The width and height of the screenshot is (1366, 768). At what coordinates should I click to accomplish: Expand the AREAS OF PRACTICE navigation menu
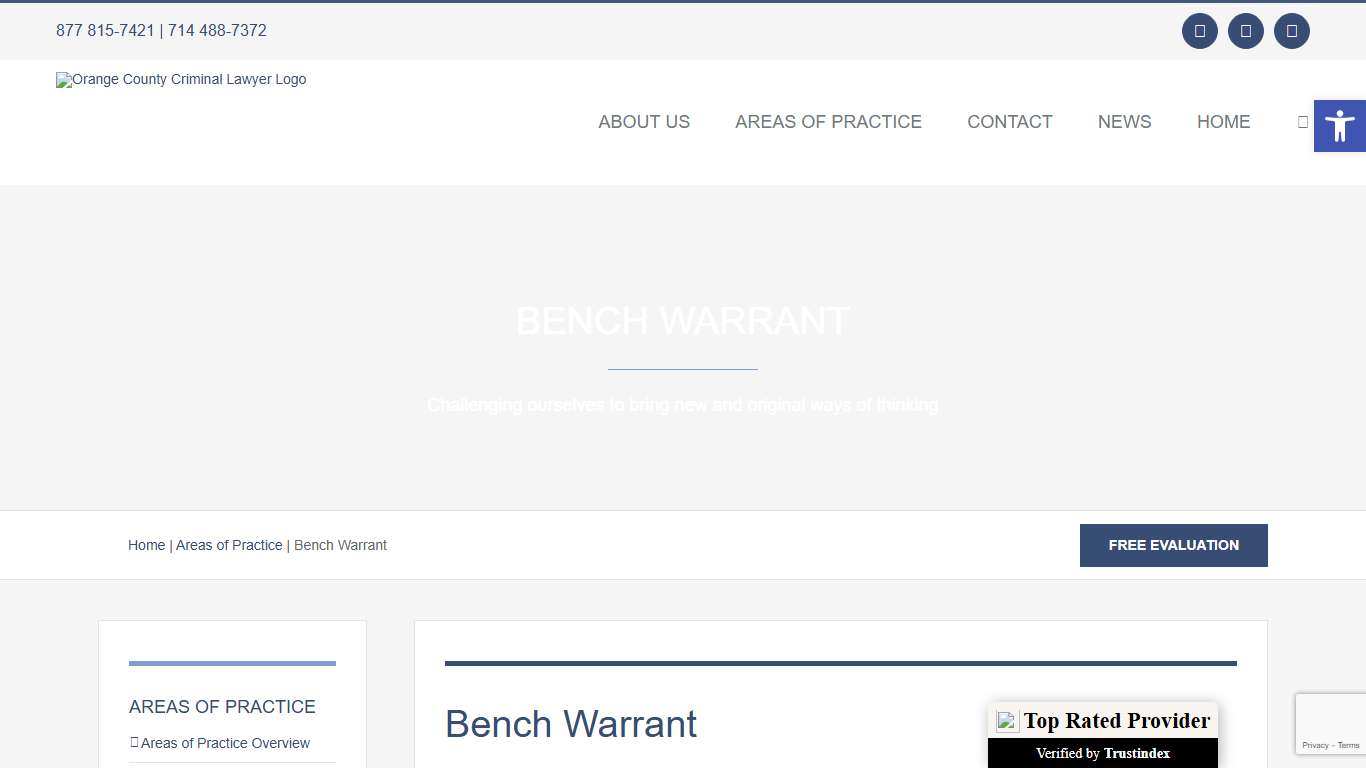pyautogui.click(x=828, y=121)
